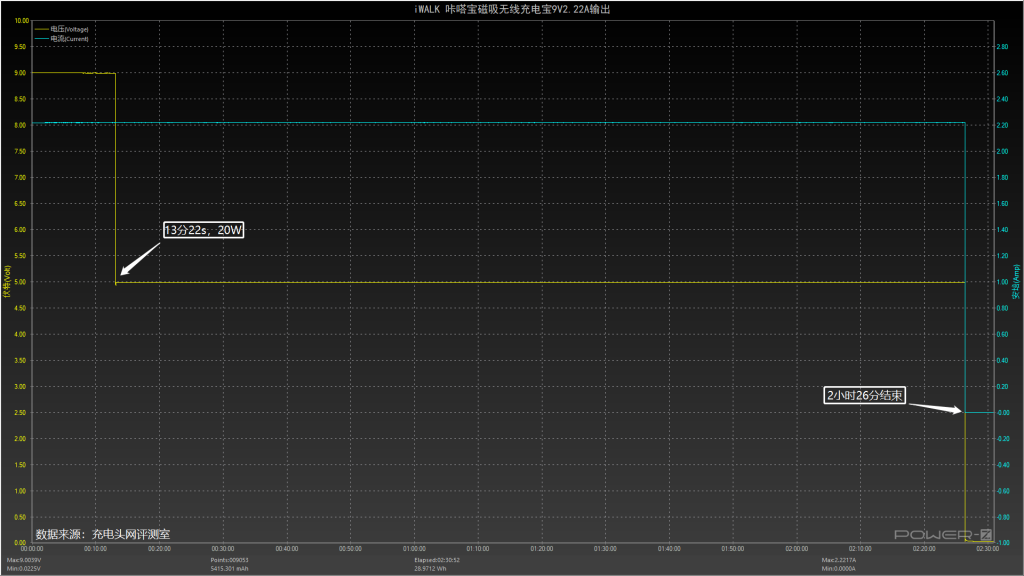Click the 0.60 current axis label
Image resolution: width=1024 pixels, height=576 pixels.
coord(1002,334)
